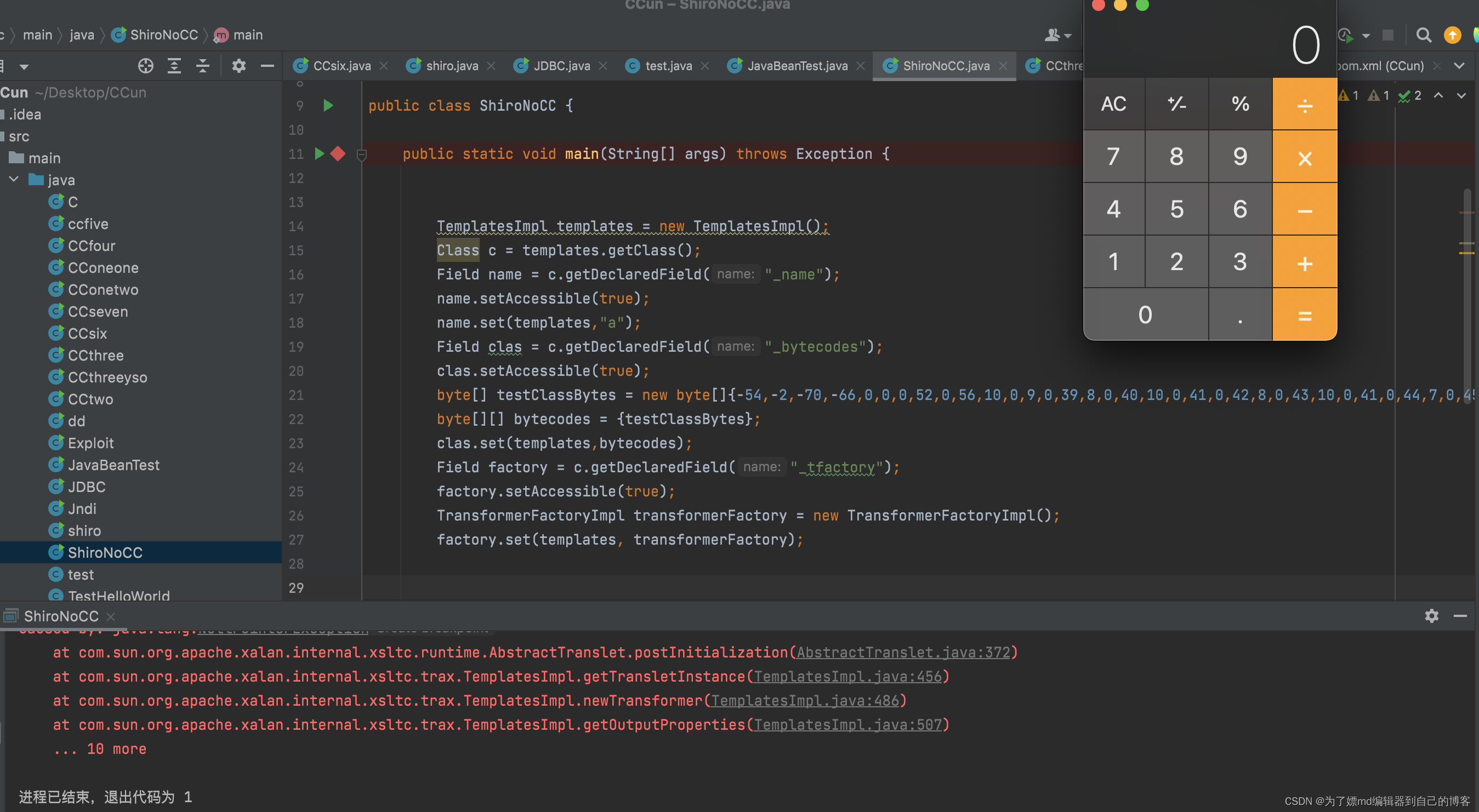The width and height of the screenshot is (1479, 812).
Task: Select the ShiroNoCC run tab label
Action: [x=61, y=616]
